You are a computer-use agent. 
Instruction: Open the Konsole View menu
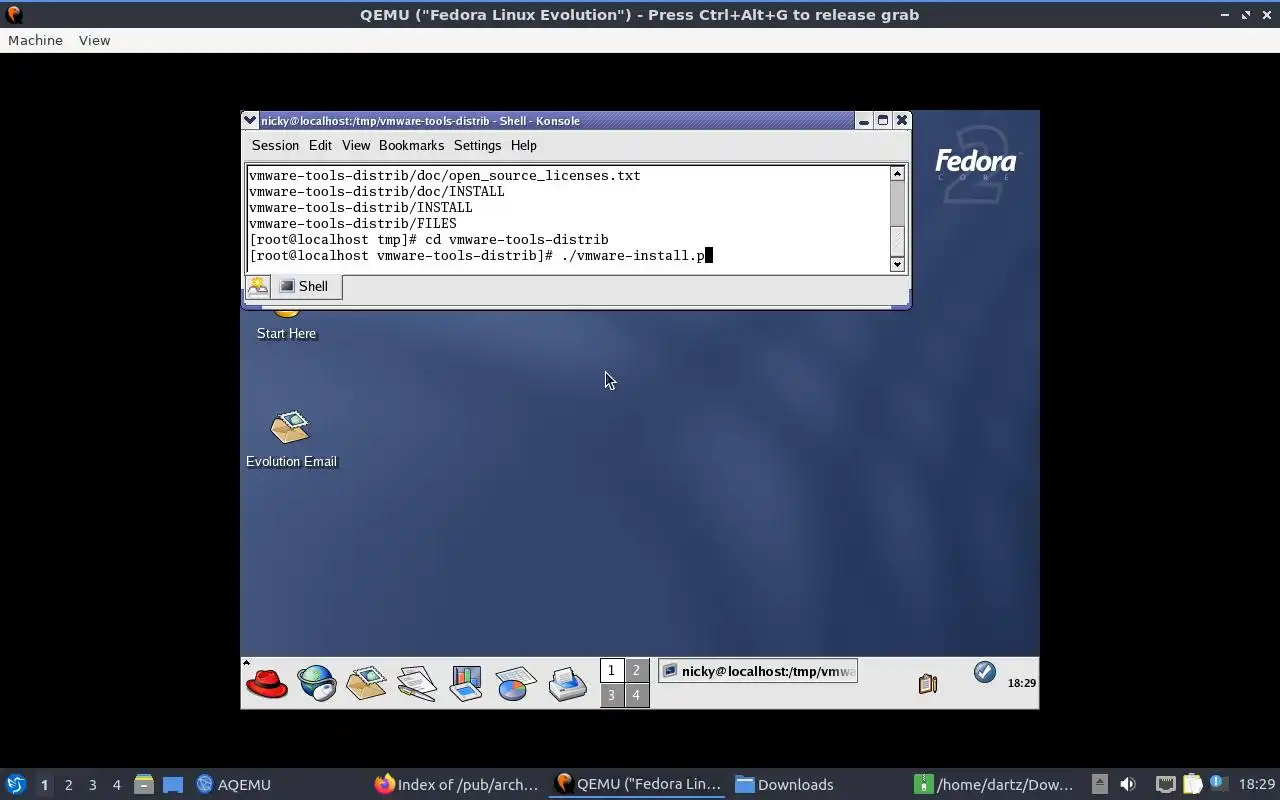(x=356, y=145)
